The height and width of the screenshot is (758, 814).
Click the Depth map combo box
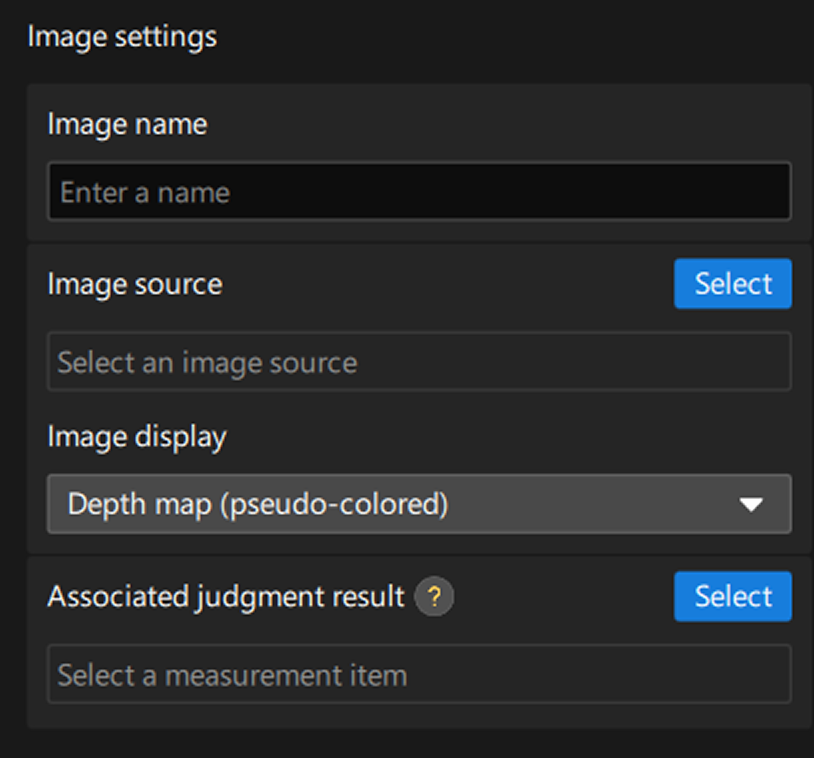[419, 504]
